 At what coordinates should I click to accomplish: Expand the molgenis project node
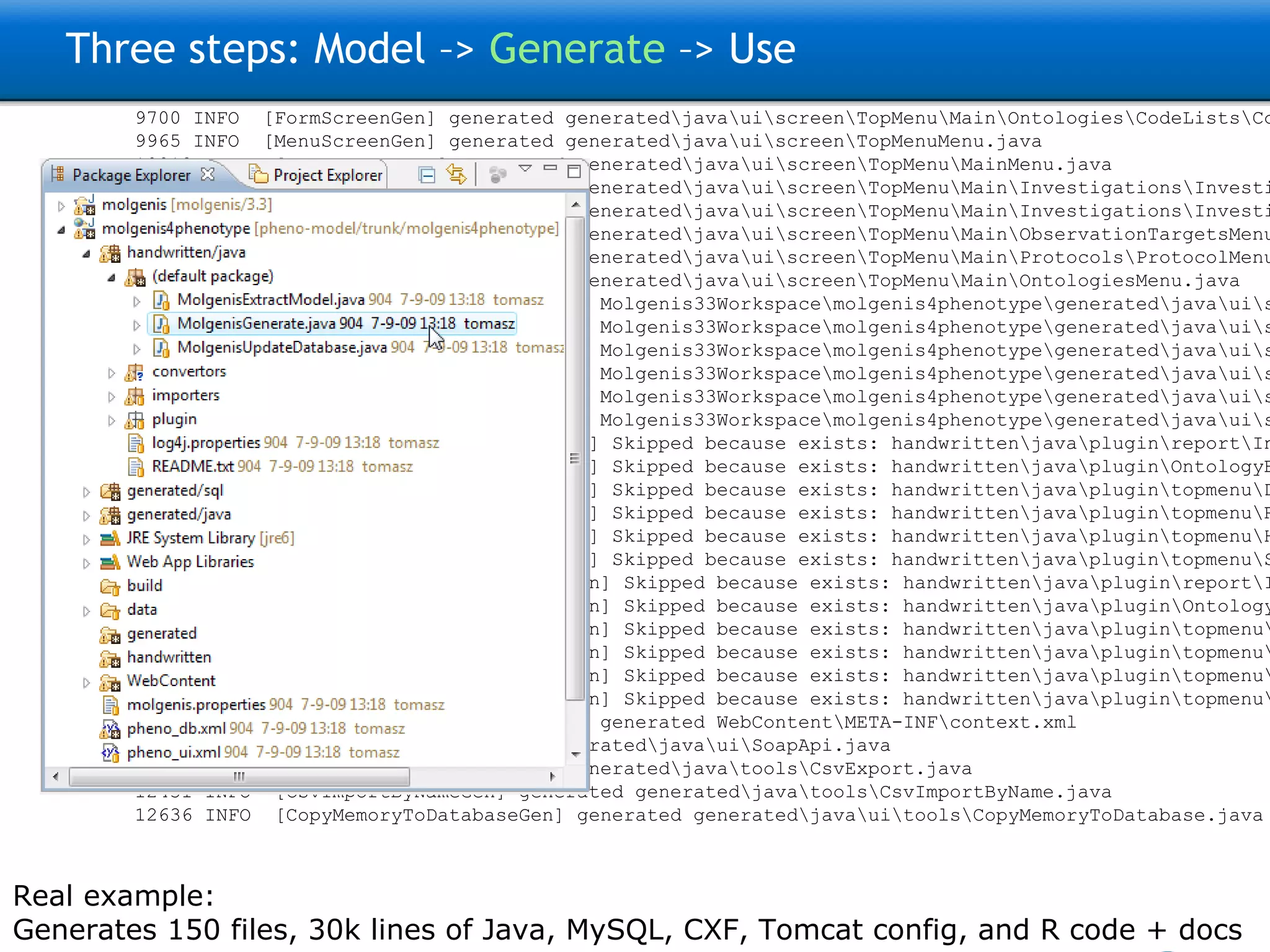tap(61, 206)
